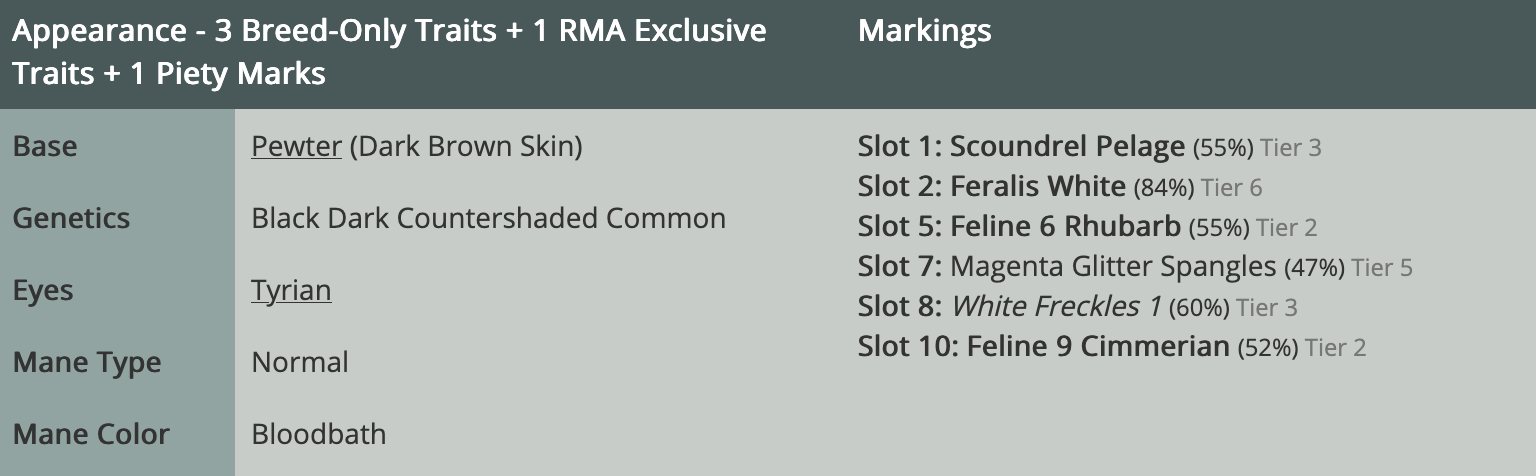Select the Slot 8 White Freckles 1 marking
The image size is (1536, 476).
click(x=1055, y=307)
